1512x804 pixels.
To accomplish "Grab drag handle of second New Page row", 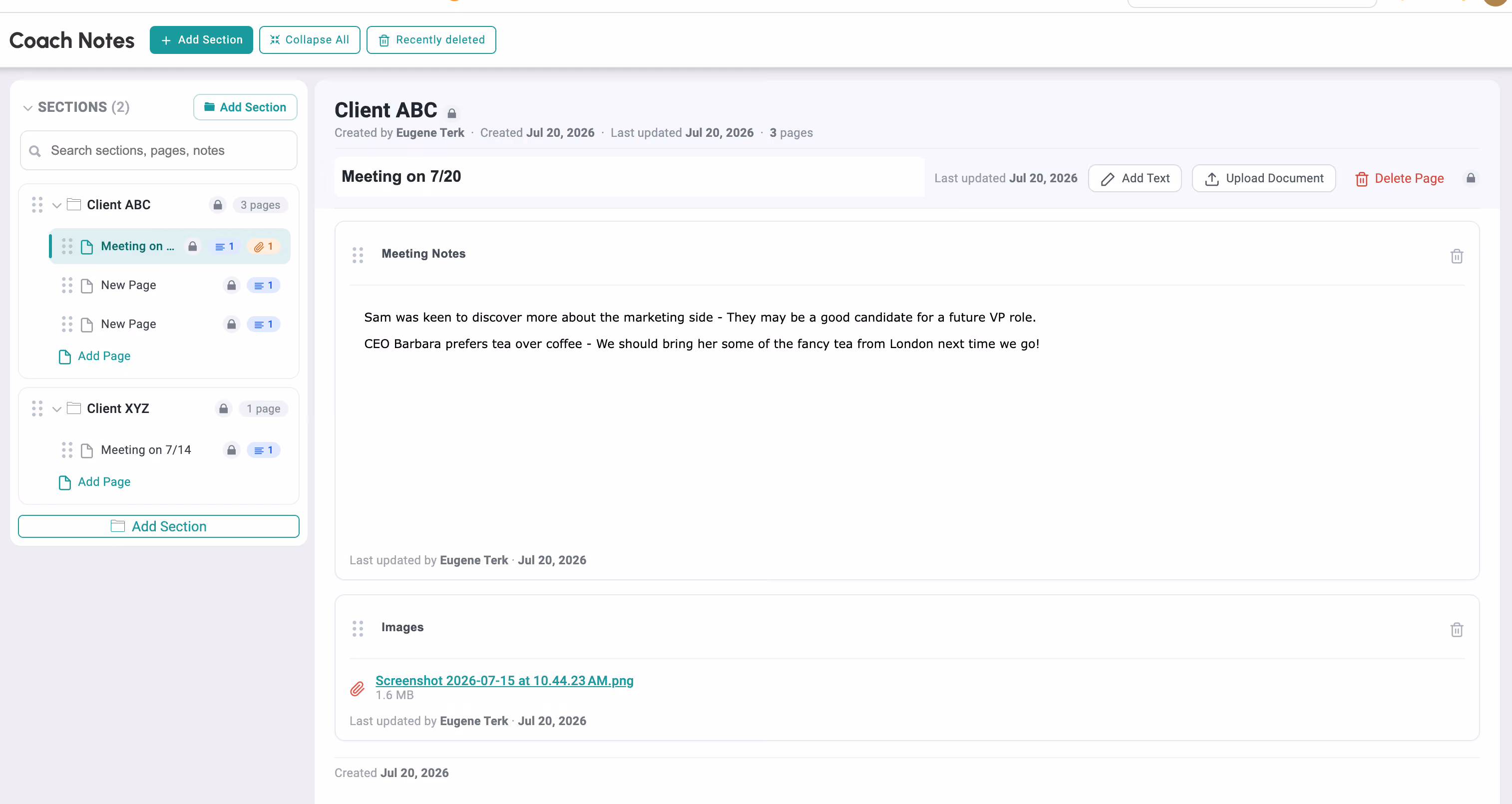I will (x=67, y=324).
